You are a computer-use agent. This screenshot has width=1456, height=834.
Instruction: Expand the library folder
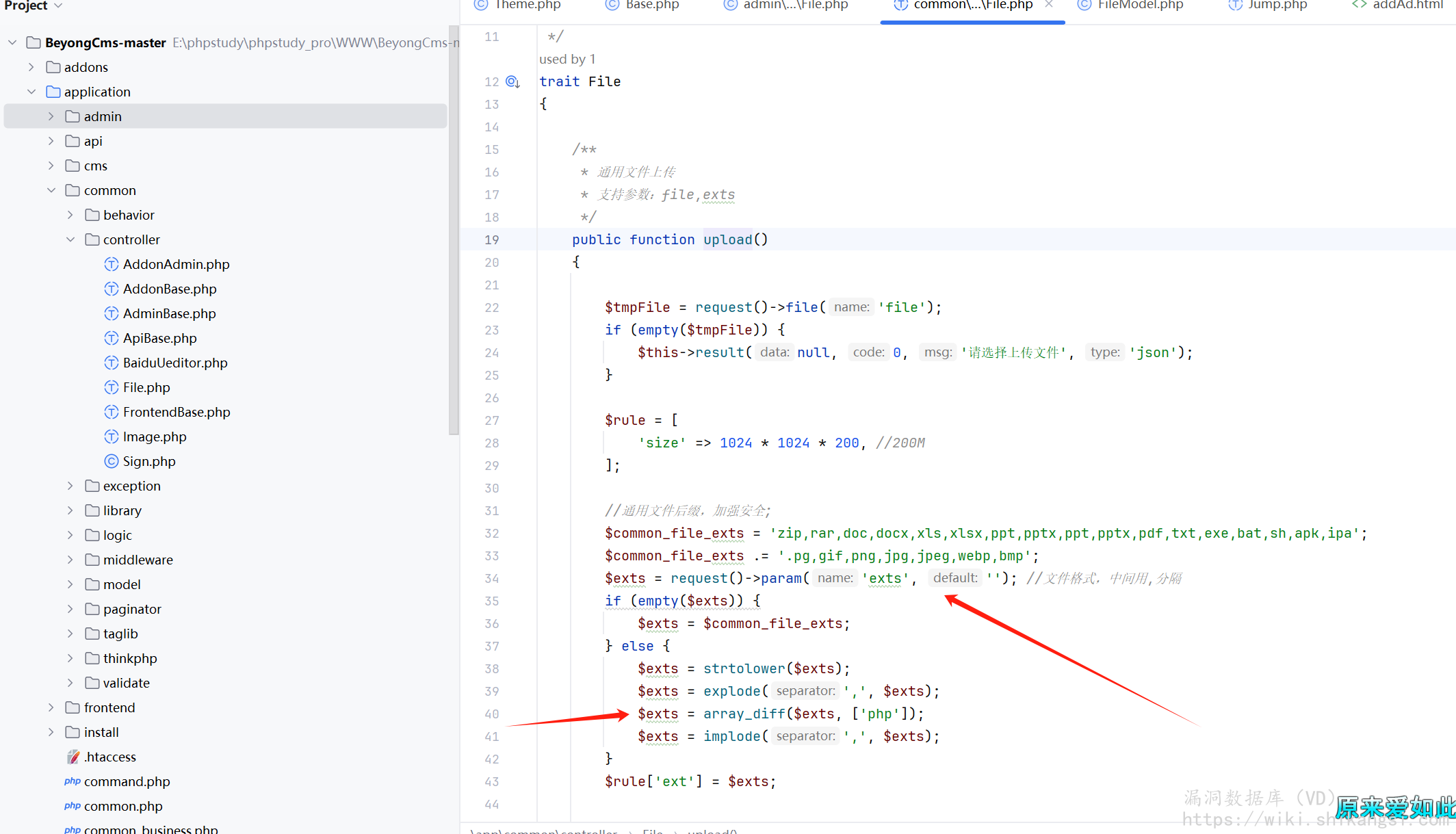[x=70, y=510]
